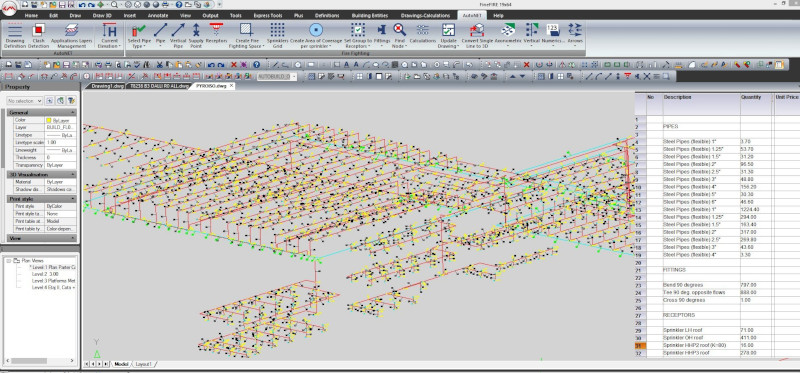Open the Clash Detection tool
The width and height of the screenshot is (800, 373).
point(38,35)
